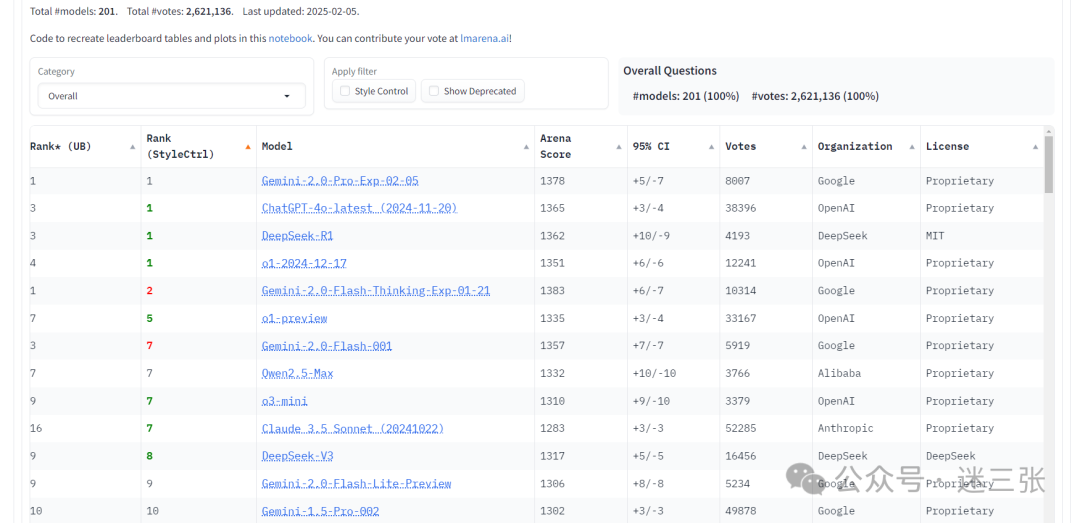Sort by Model column arrow
This screenshot has height=523, width=1080.
[526, 147]
